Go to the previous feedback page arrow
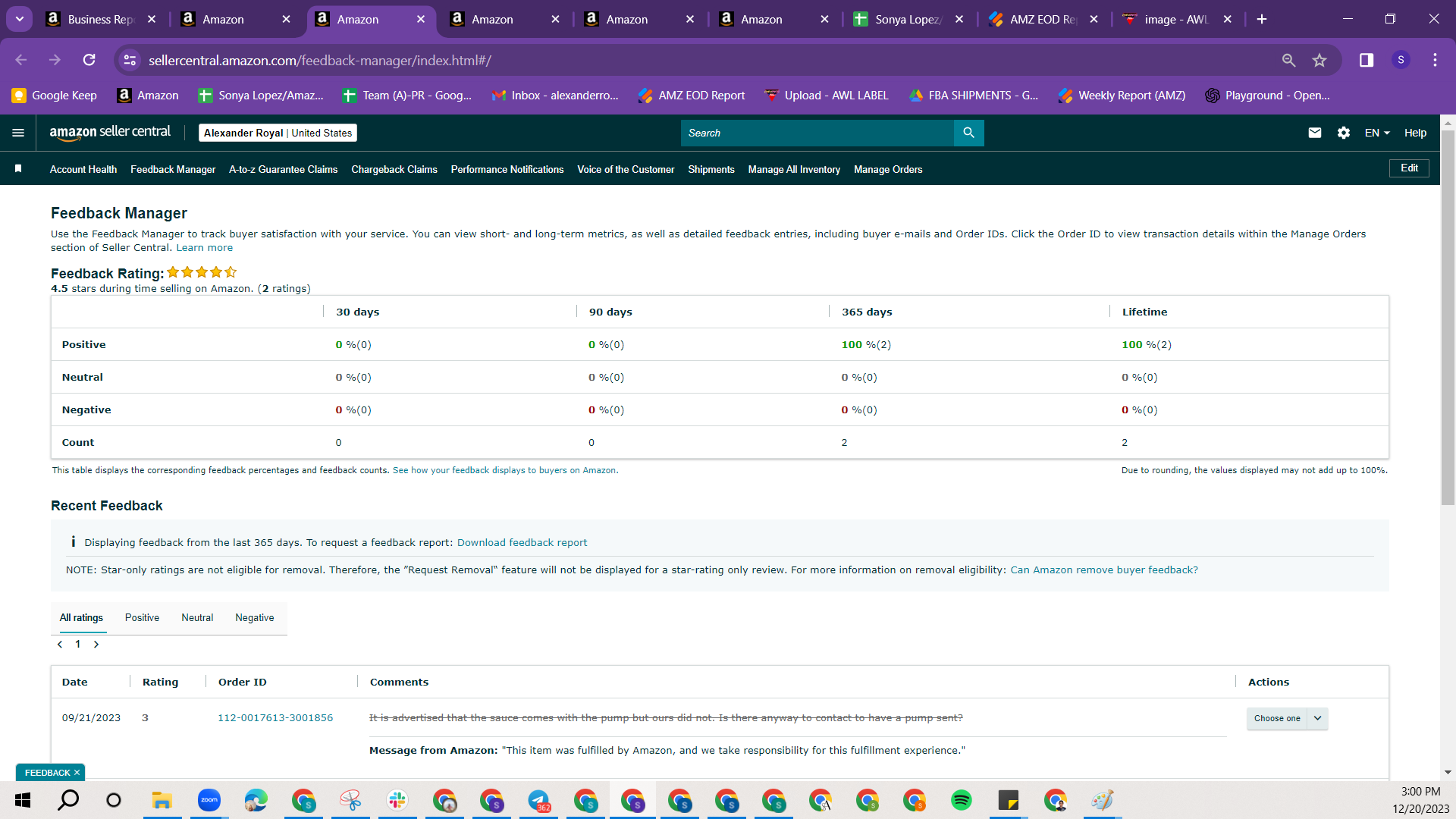This screenshot has height=819, width=1456. click(60, 645)
